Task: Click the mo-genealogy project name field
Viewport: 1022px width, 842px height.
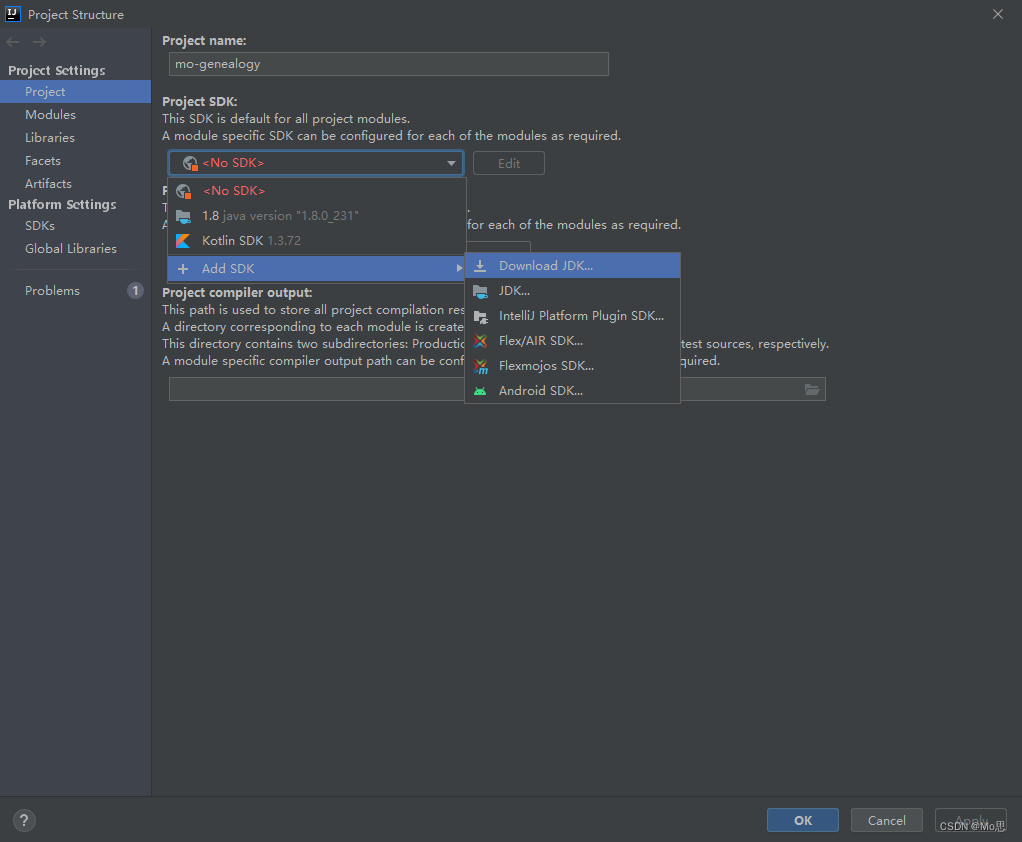Action: [x=388, y=64]
